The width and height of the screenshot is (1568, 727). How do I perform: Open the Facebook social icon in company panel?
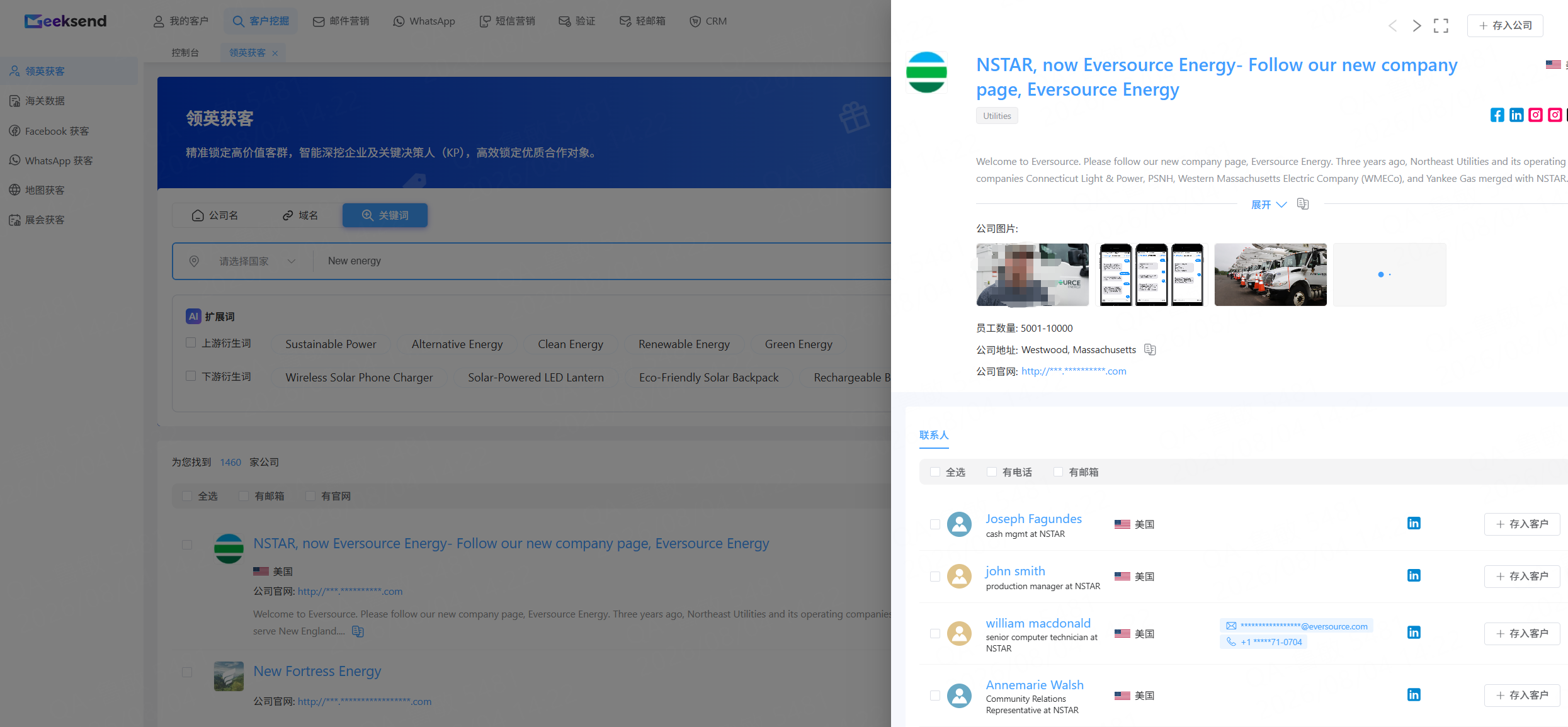tap(1497, 115)
